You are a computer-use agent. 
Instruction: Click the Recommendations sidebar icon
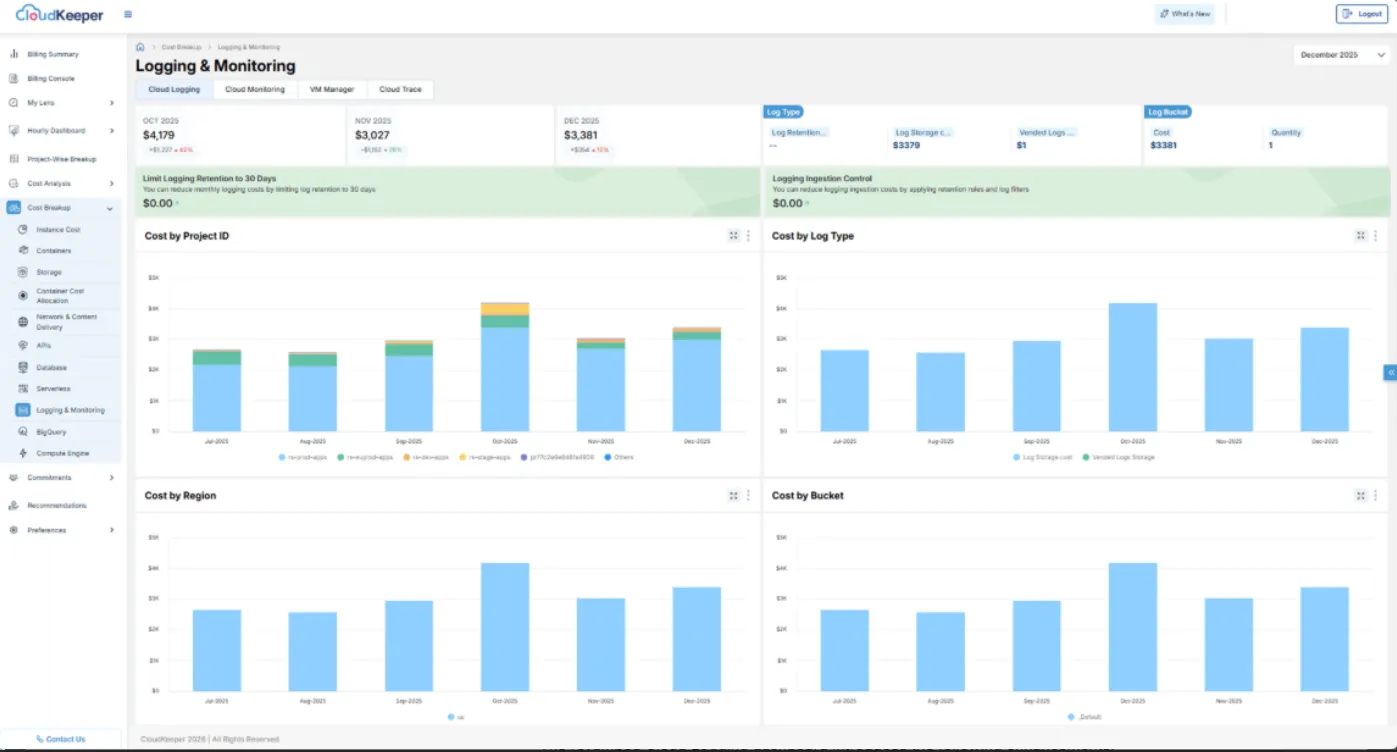[x=14, y=505]
